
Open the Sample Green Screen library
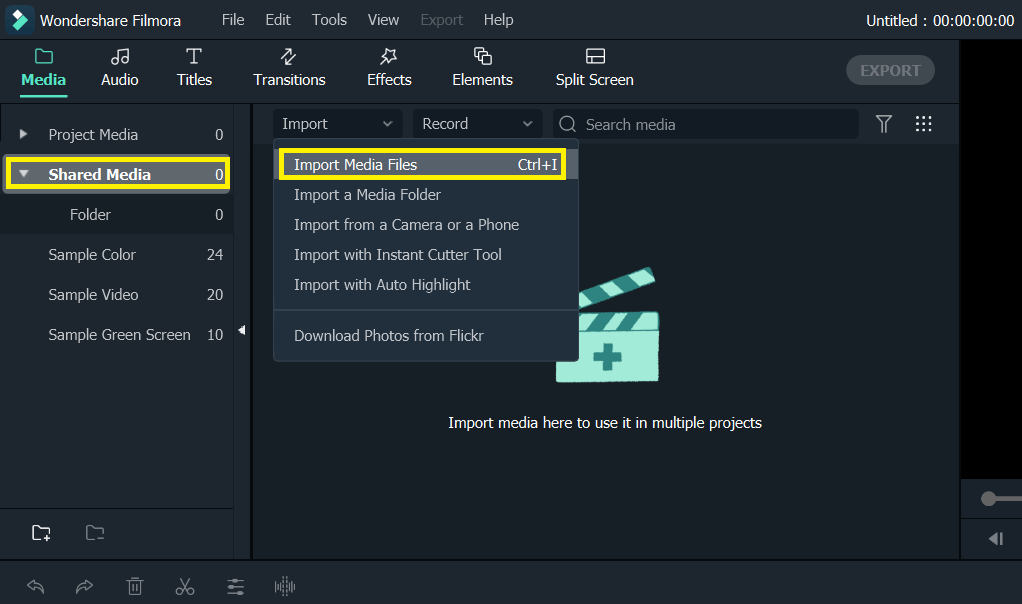coord(117,334)
